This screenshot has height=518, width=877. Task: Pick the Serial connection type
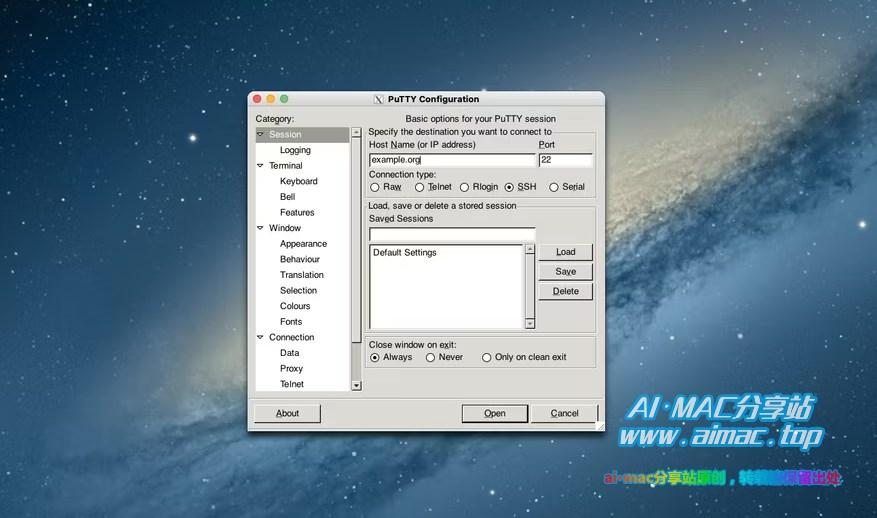[554, 187]
